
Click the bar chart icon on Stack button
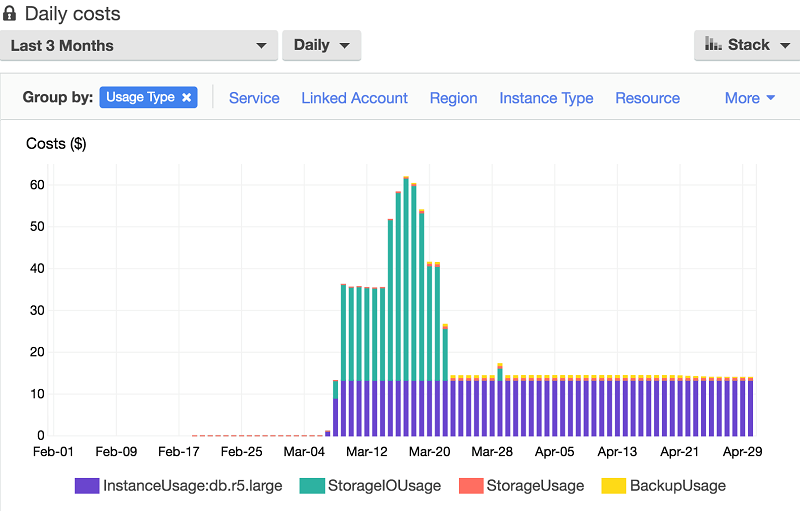[x=713, y=44]
